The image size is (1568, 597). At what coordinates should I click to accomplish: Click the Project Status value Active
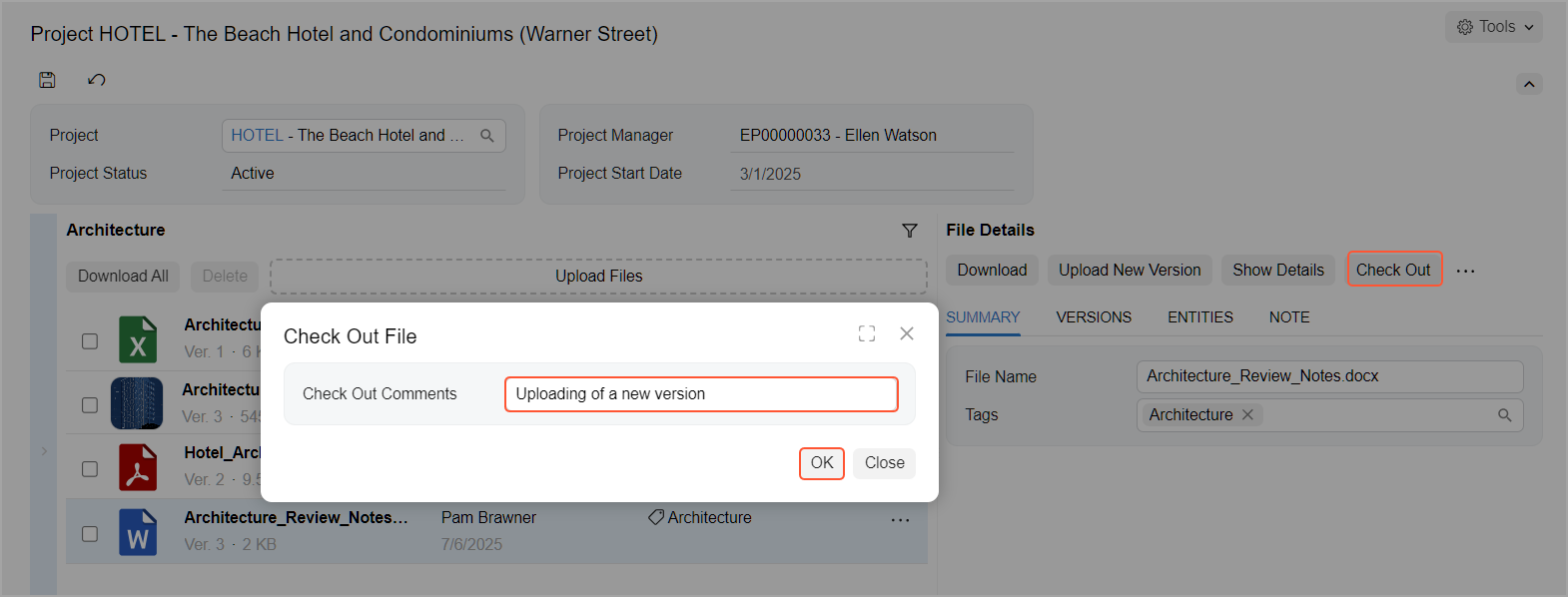pos(253,174)
